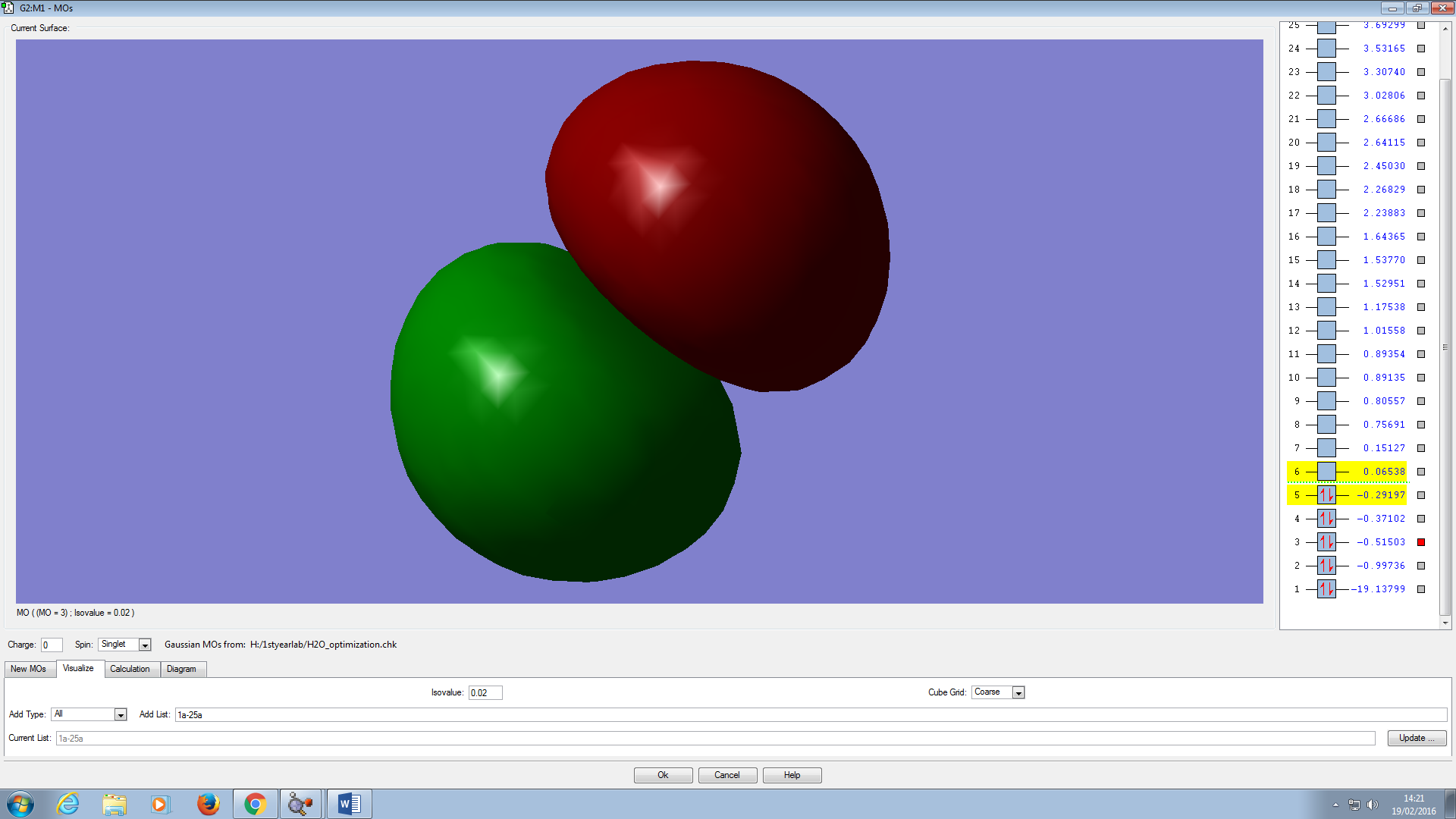
Task: Open the GaussView taskbar icon
Action: pos(301,804)
